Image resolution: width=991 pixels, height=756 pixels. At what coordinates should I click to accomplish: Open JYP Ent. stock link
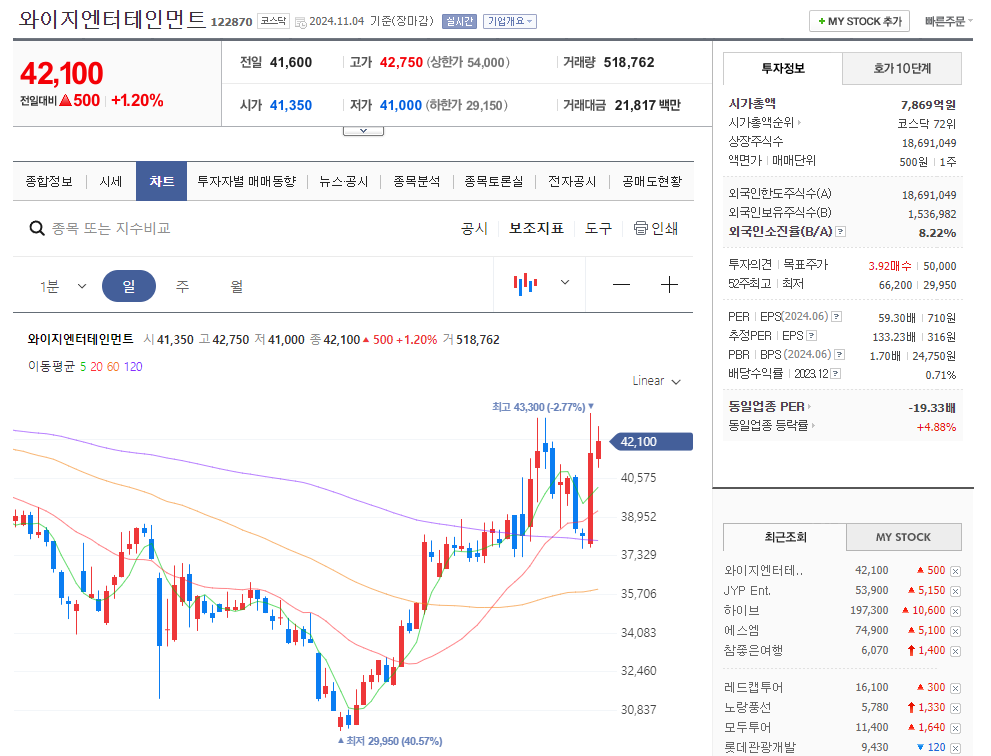pos(747,591)
